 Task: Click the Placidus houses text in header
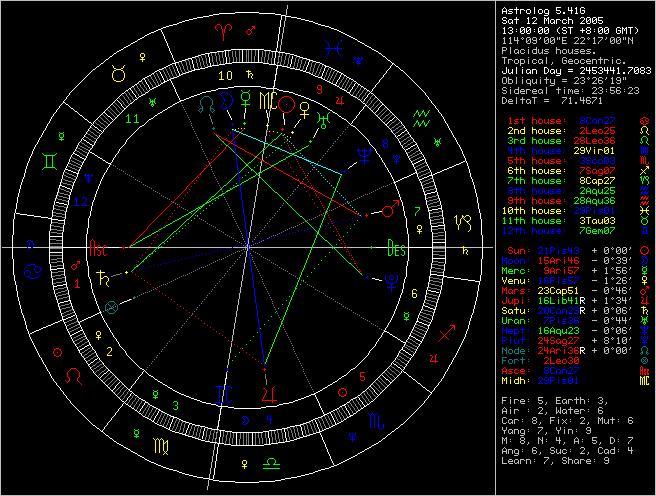point(541,49)
